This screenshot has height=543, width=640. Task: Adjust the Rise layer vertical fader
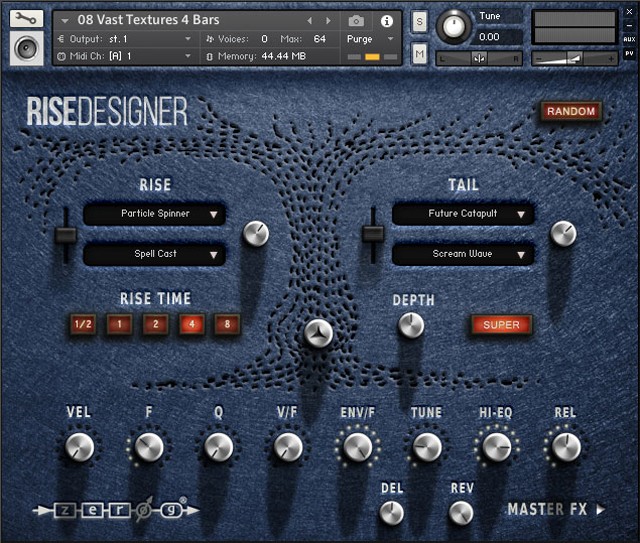coord(66,235)
